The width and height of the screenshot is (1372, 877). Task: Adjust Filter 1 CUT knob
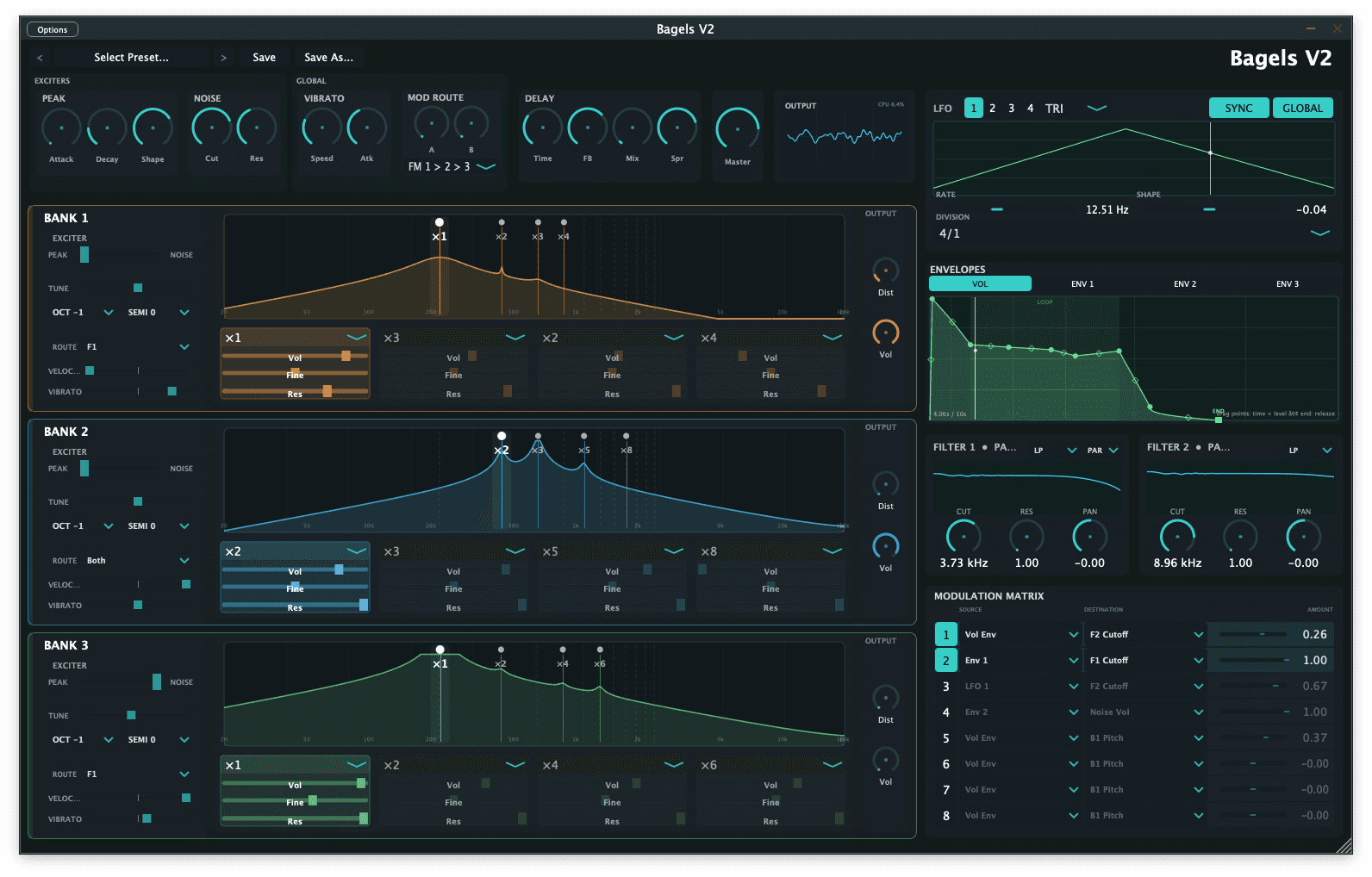point(964,537)
